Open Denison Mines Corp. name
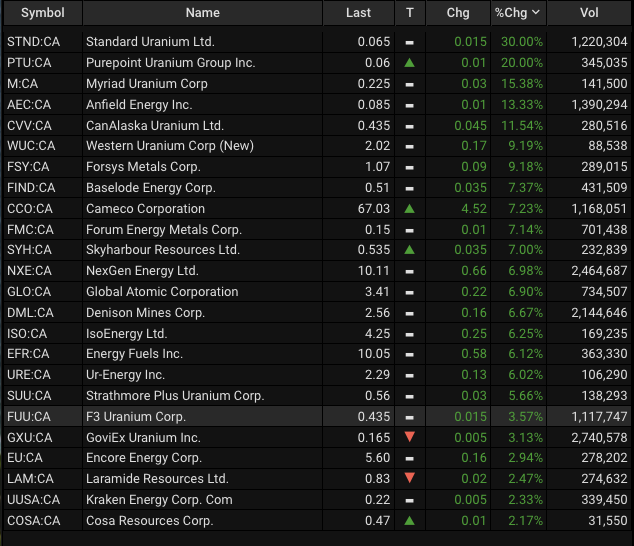This screenshot has width=634, height=546. pyautogui.click(x=146, y=313)
